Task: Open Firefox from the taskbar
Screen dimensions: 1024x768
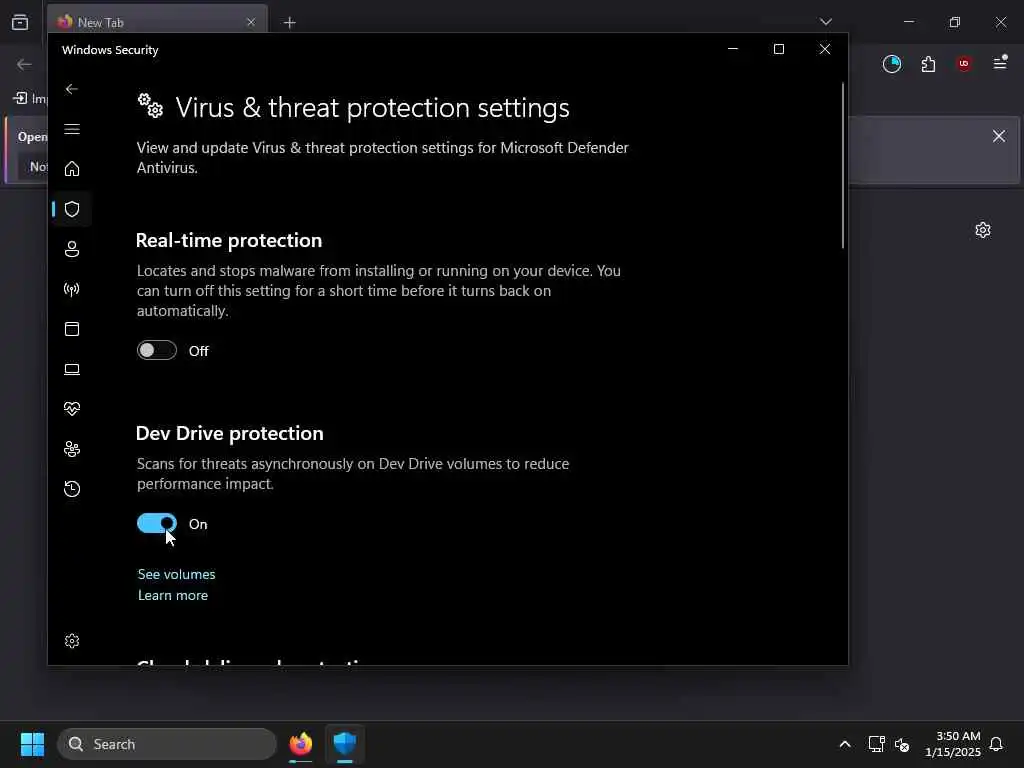Action: tap(301, 744)
